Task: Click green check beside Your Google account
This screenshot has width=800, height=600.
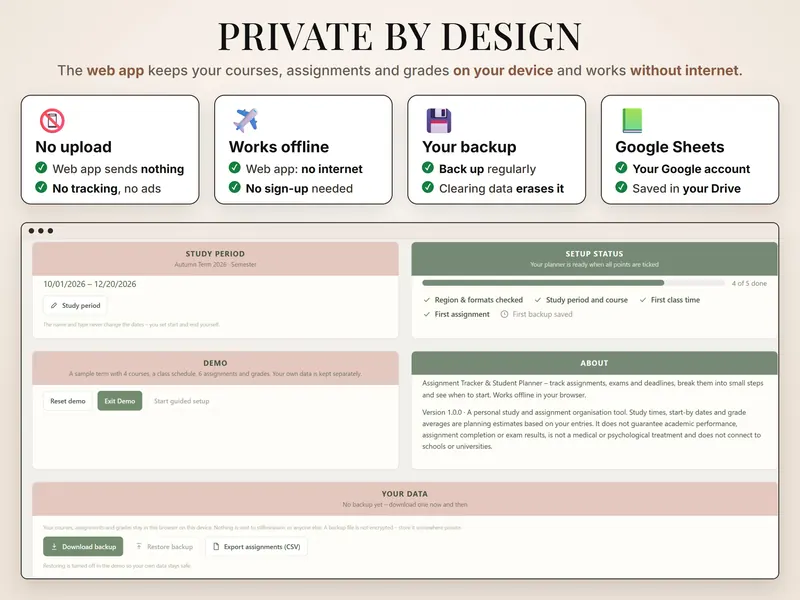Action: pyautogui.click(x=621, y=167)
